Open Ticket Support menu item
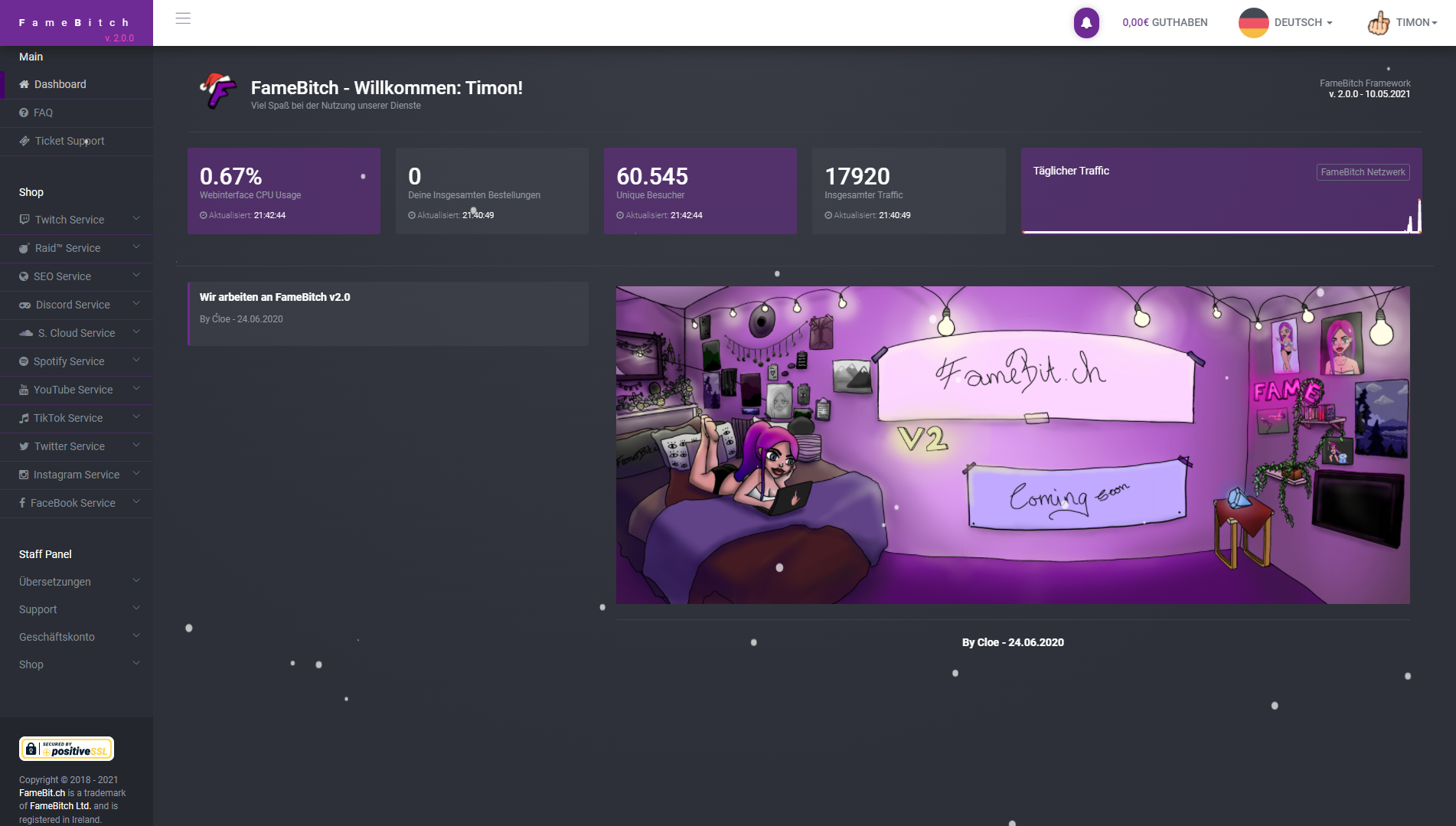1456x826 pixels. point(77,141)
